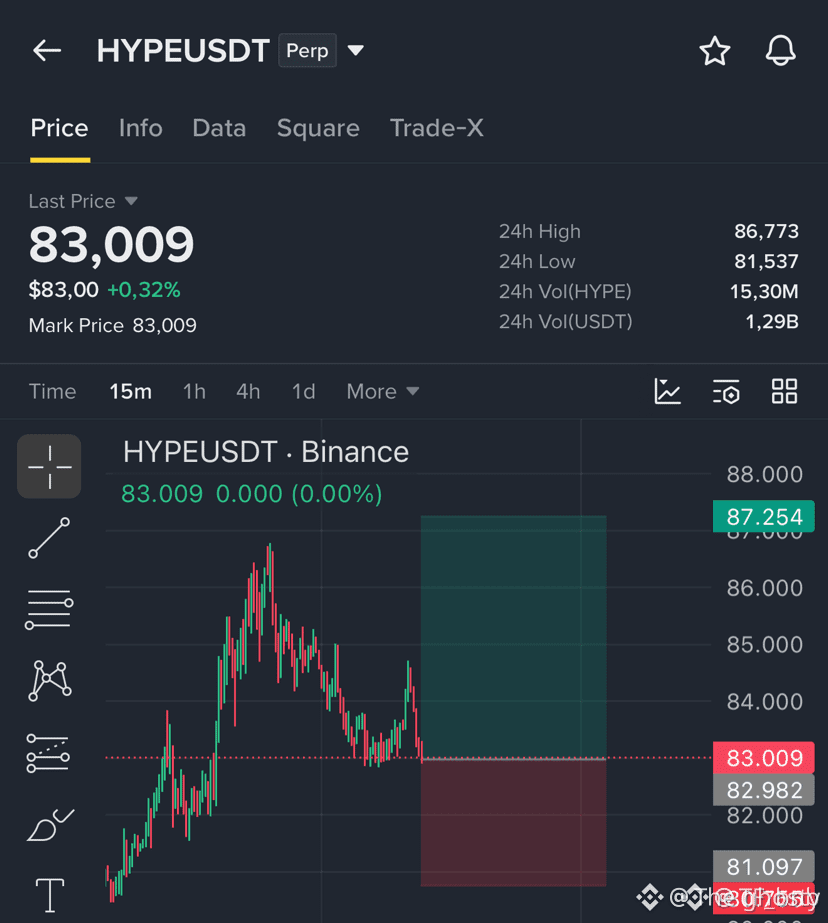Viewport: 828px width, 923px height.
Task: Select the long/short position tool
Action: pos(49,753)
